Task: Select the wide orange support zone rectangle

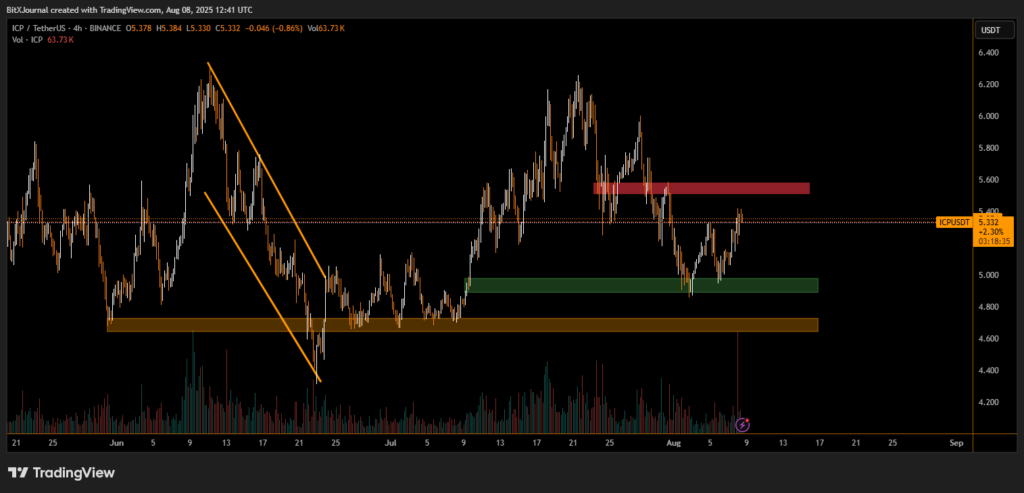Action: 462,325
